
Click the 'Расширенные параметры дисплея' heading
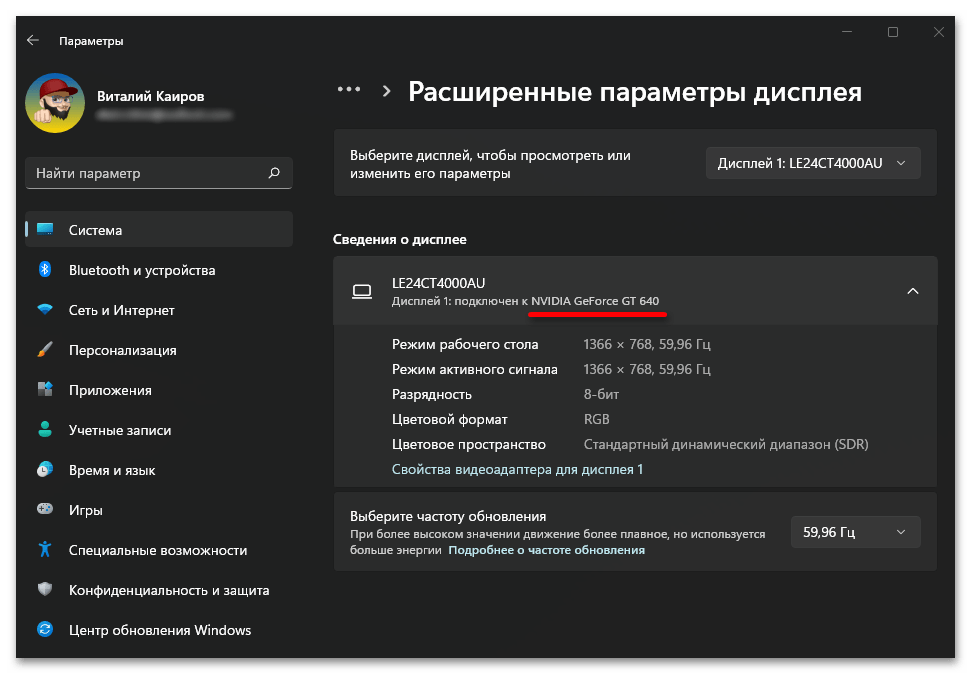(x=635, y=92)
